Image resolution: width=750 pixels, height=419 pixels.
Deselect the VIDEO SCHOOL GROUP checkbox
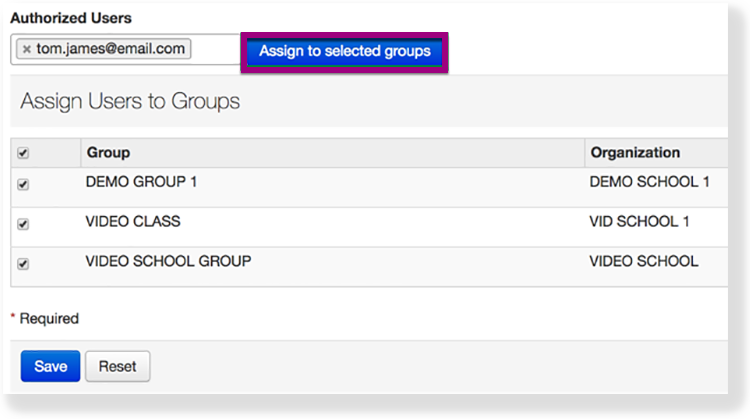coord(23,264)
